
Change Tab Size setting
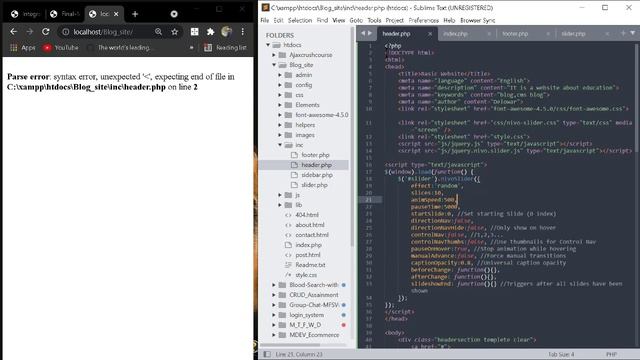(561, 354)
